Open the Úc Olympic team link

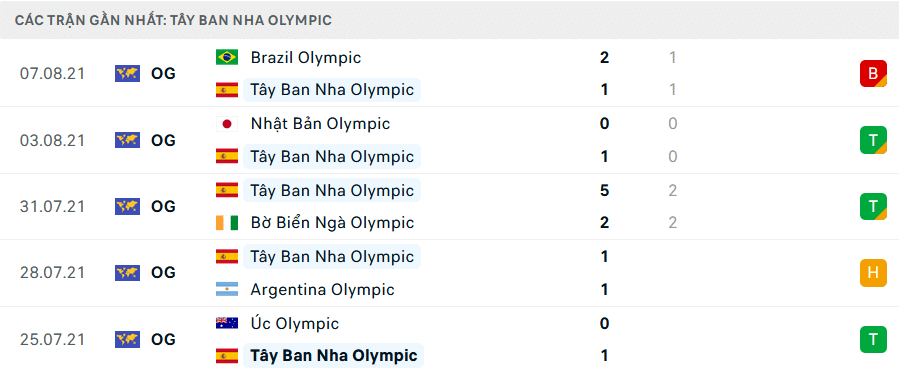(294, 323)
